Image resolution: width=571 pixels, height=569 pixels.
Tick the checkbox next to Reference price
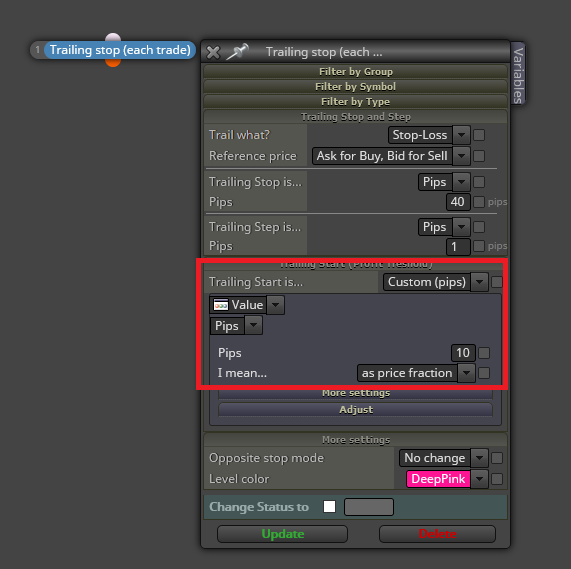click(479, 156)
